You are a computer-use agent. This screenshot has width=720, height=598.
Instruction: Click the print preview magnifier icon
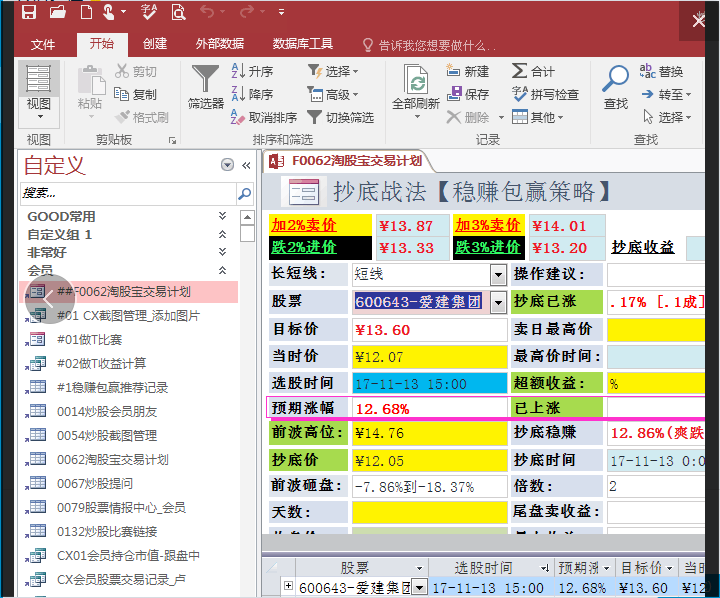[x=178, y=12]
